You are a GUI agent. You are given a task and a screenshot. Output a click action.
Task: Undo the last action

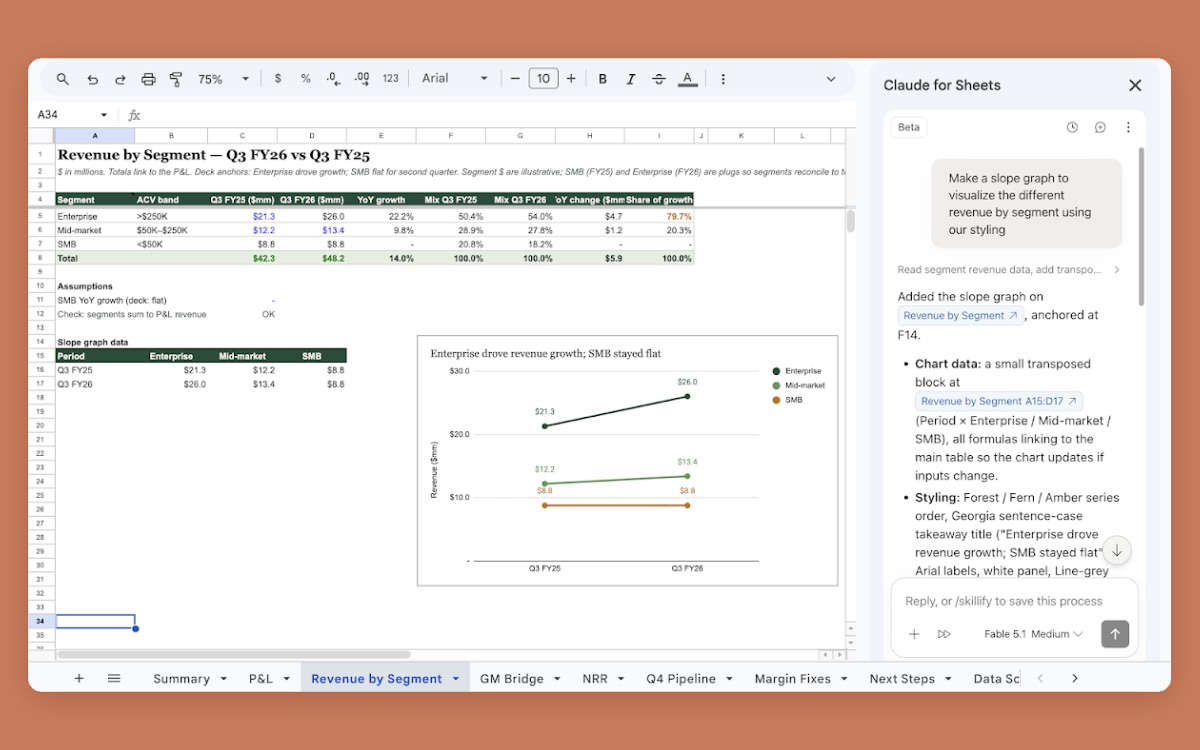tap(92, 79)
